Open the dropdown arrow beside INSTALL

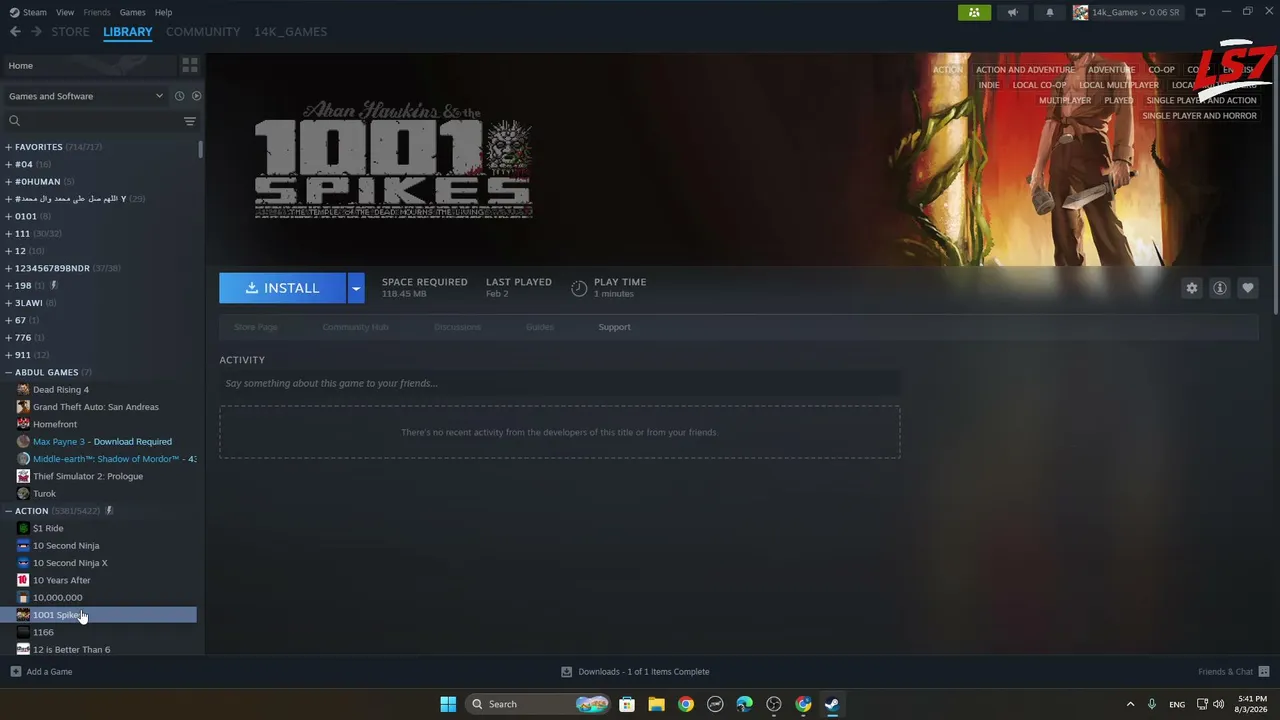pos(356,288)
